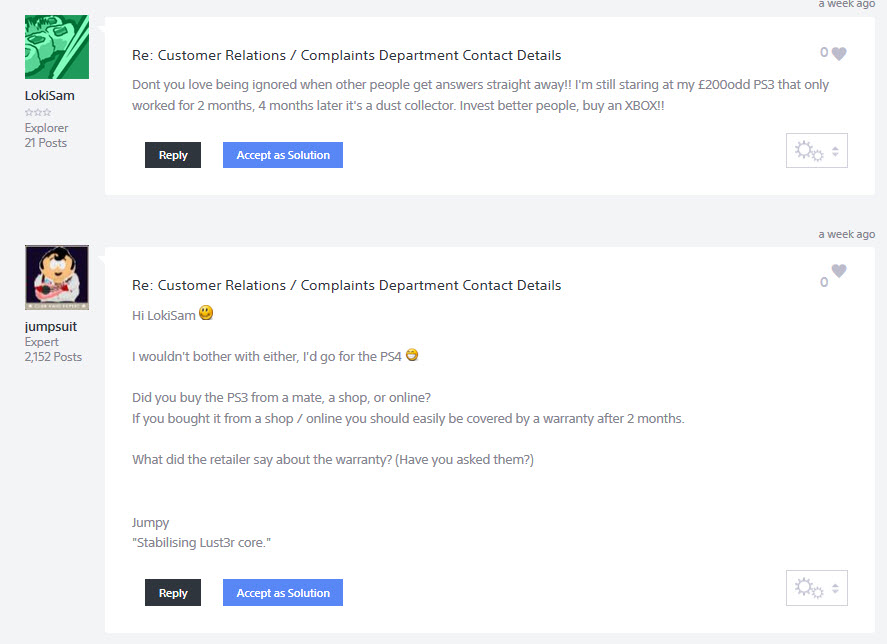Open the gear options menu on LokiSam's post
This screenshot has width=887, height=644.
click(816, 151)
